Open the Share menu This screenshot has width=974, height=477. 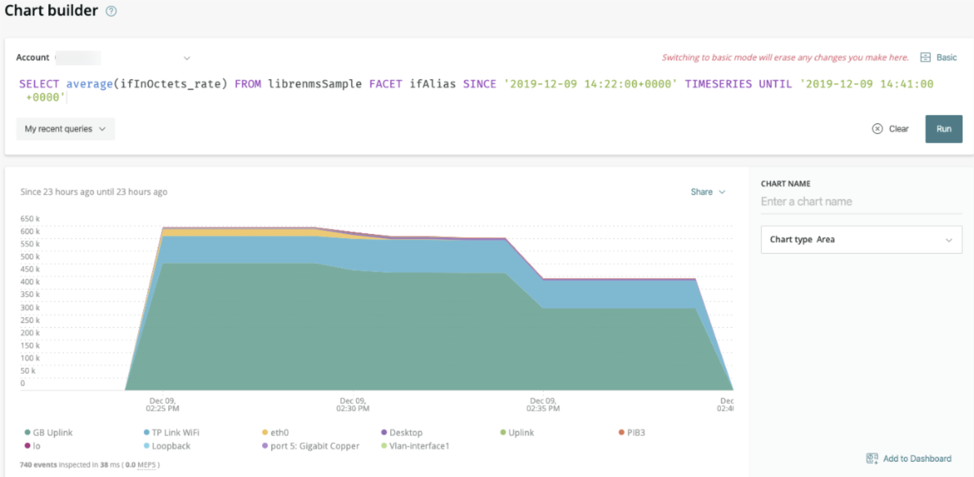coord(708,192)
